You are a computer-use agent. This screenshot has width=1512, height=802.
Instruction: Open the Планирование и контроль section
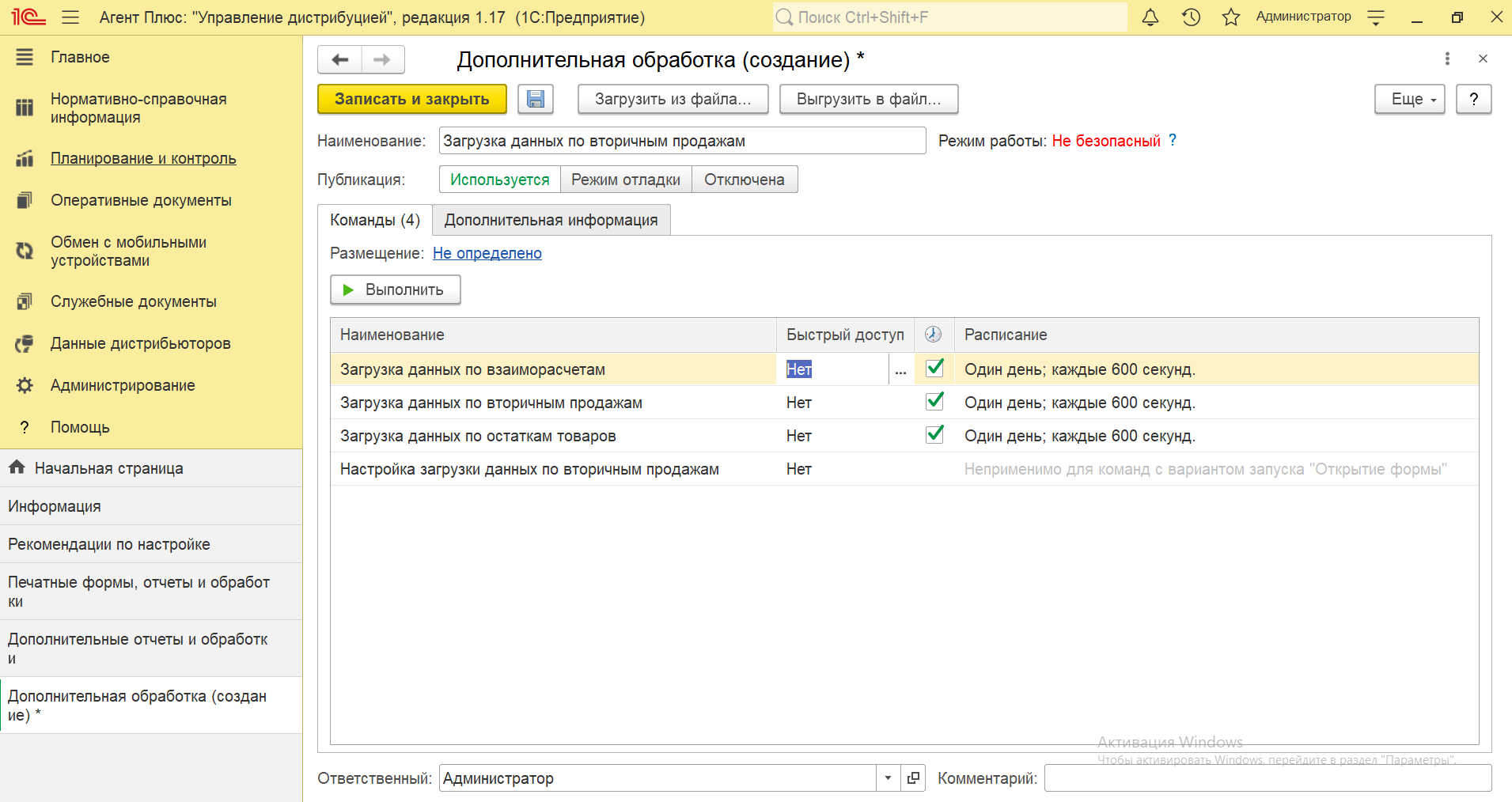coord(143,158)
